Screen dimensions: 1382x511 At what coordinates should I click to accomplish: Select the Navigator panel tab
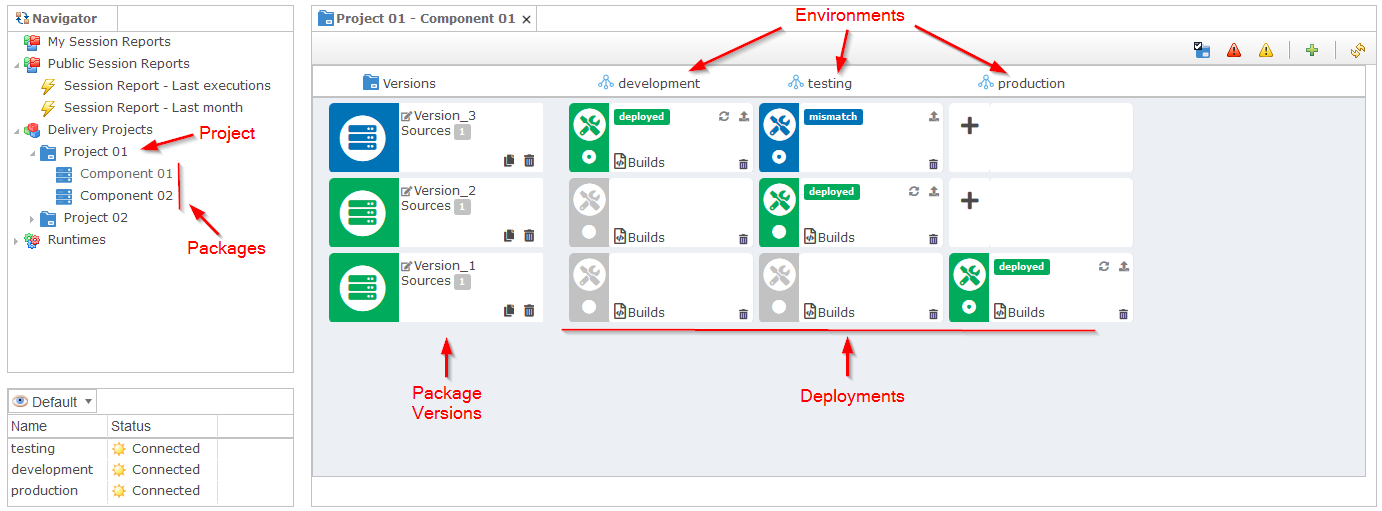tap(62, 18)
